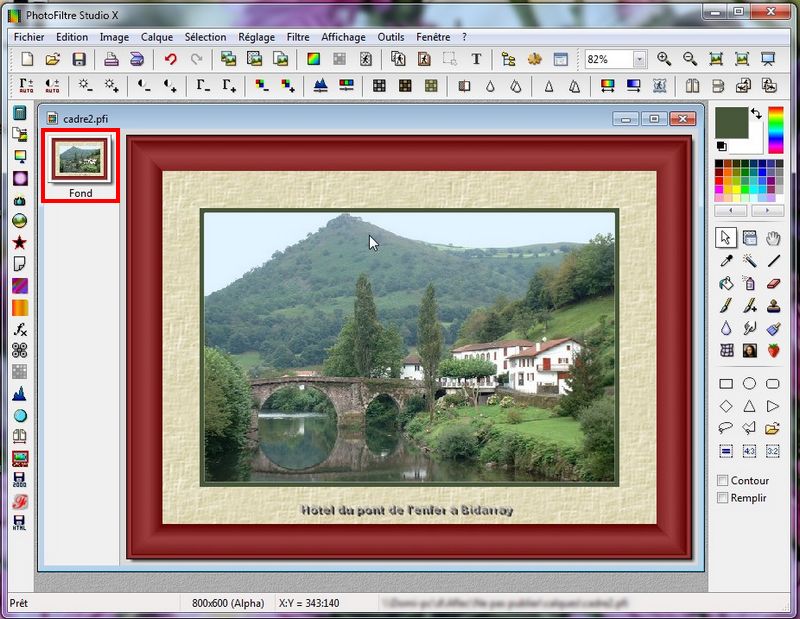
Task: Select the Pointer selection tool
Action: pos(726,238)
